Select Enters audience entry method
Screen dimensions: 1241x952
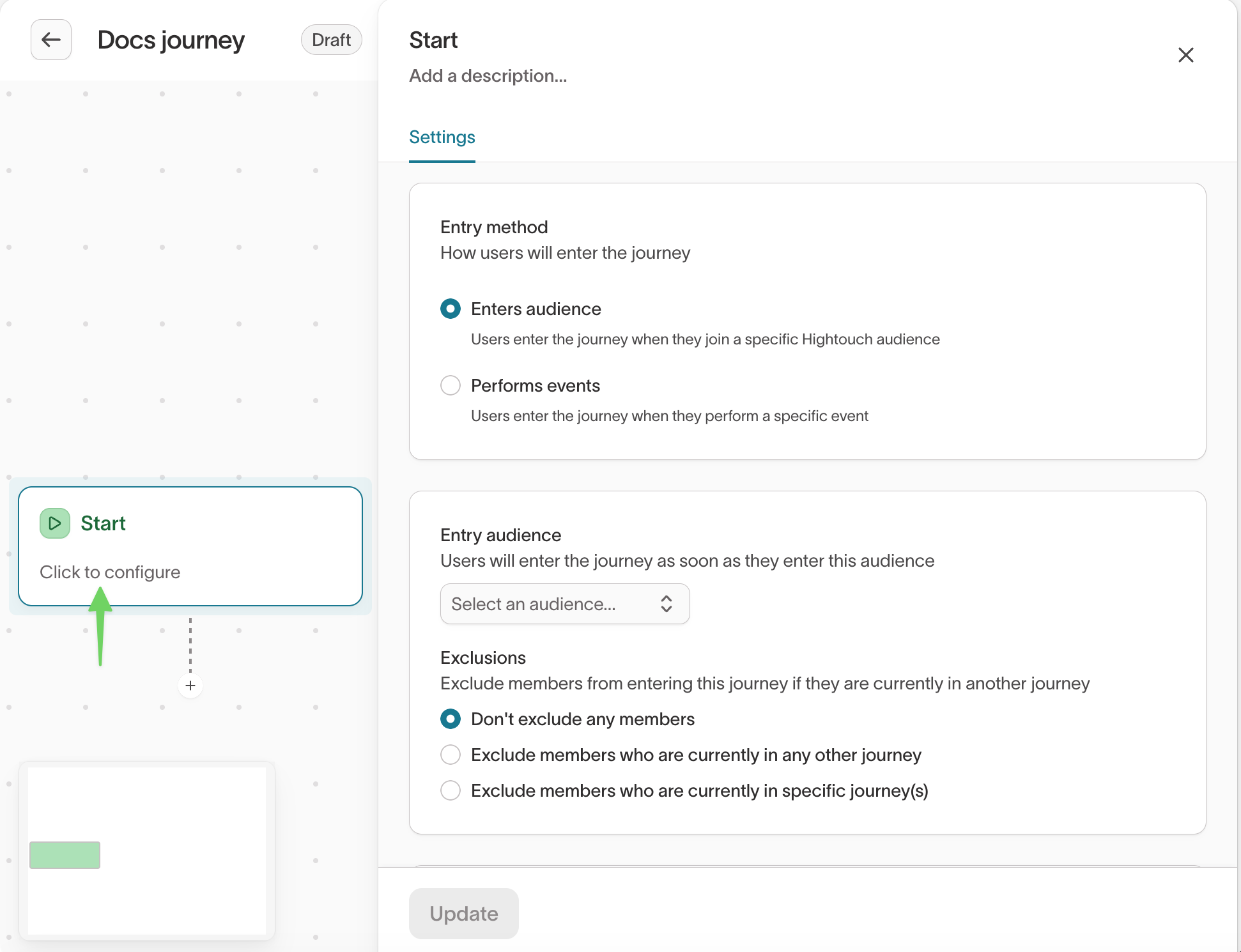[451, 309]
